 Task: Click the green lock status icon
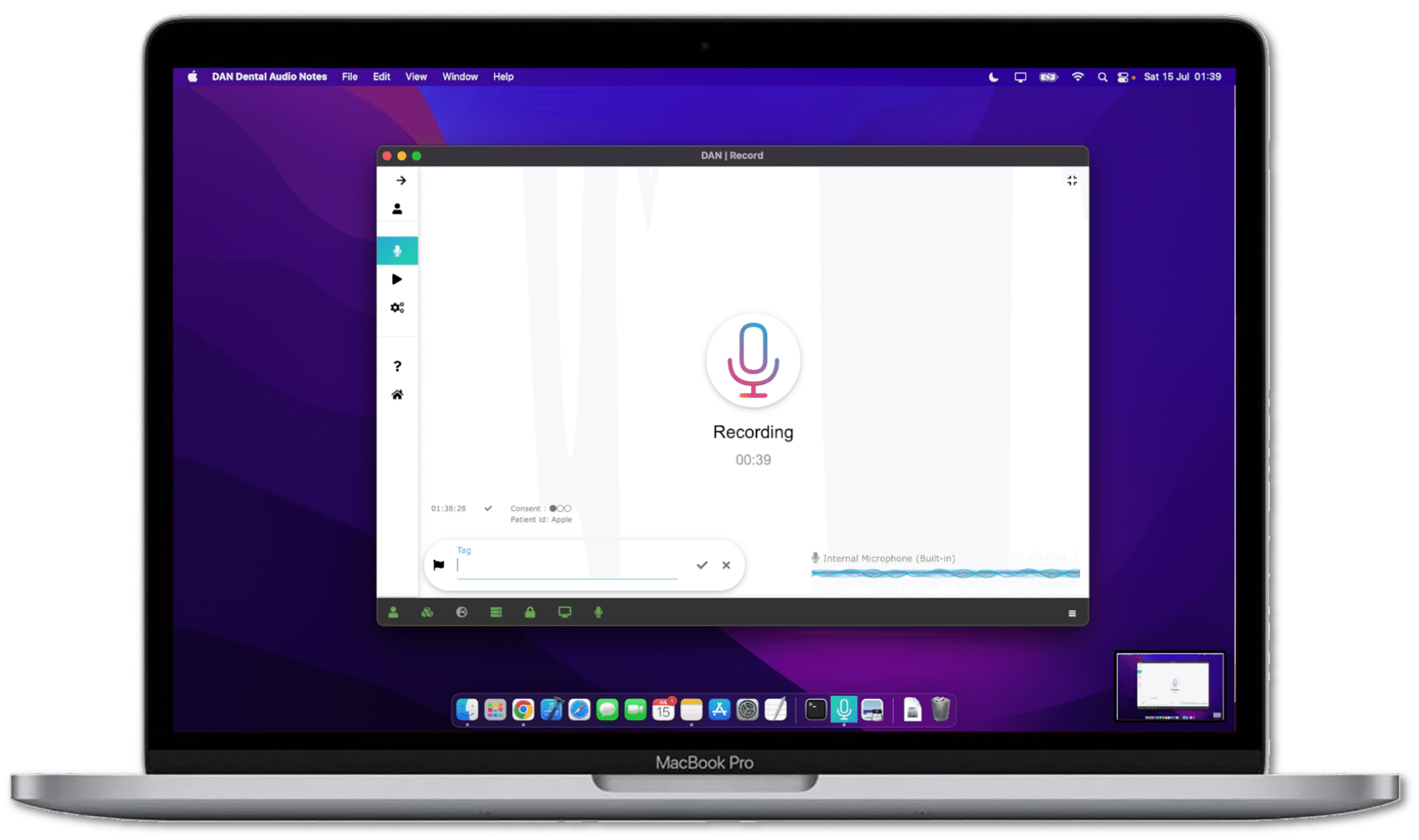(529, 612)
